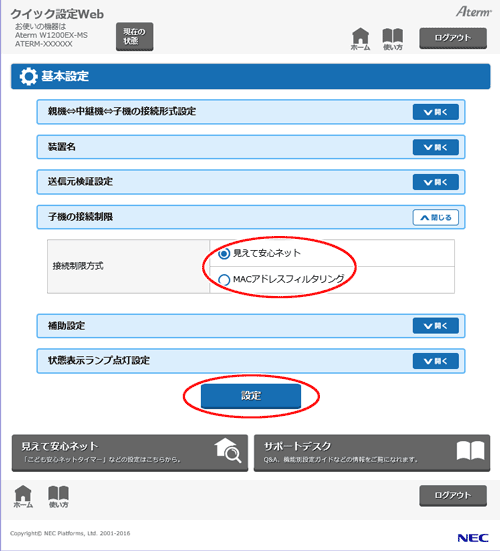
Task: Click the 状態表示ランプ点灯設定 header text
Action: (x=99, y=360)
